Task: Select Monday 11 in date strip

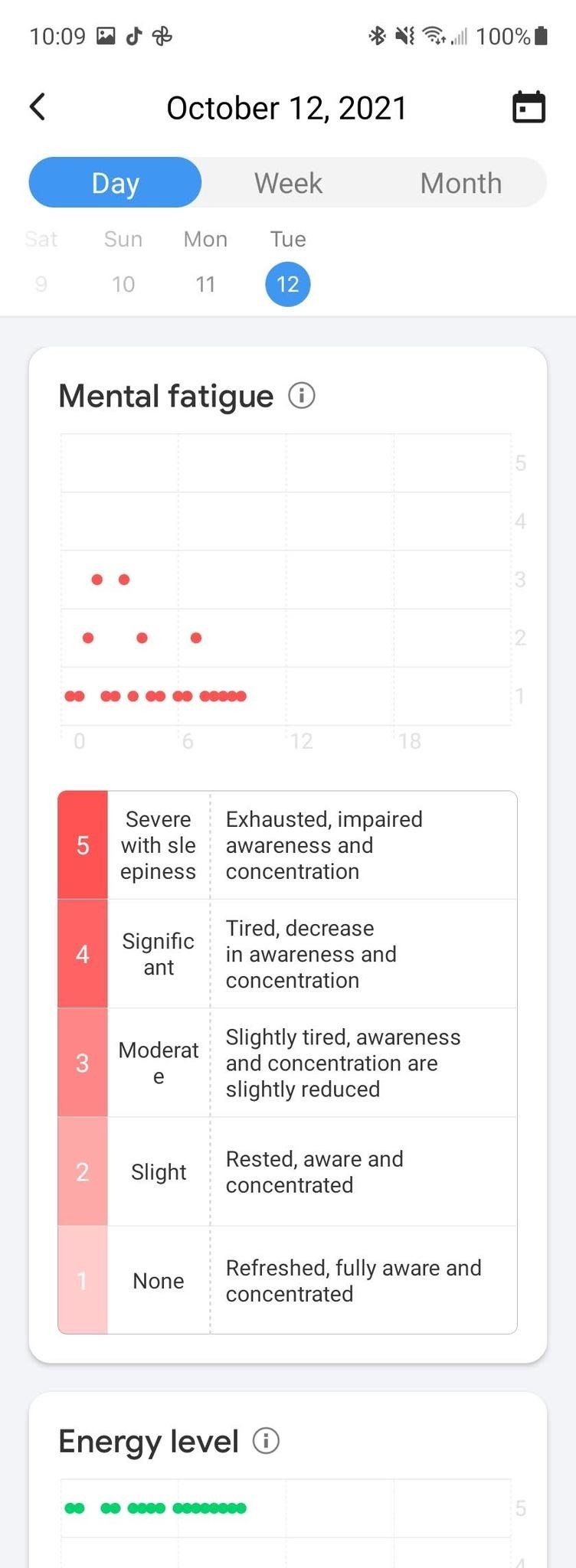Action: click(205, 263)
